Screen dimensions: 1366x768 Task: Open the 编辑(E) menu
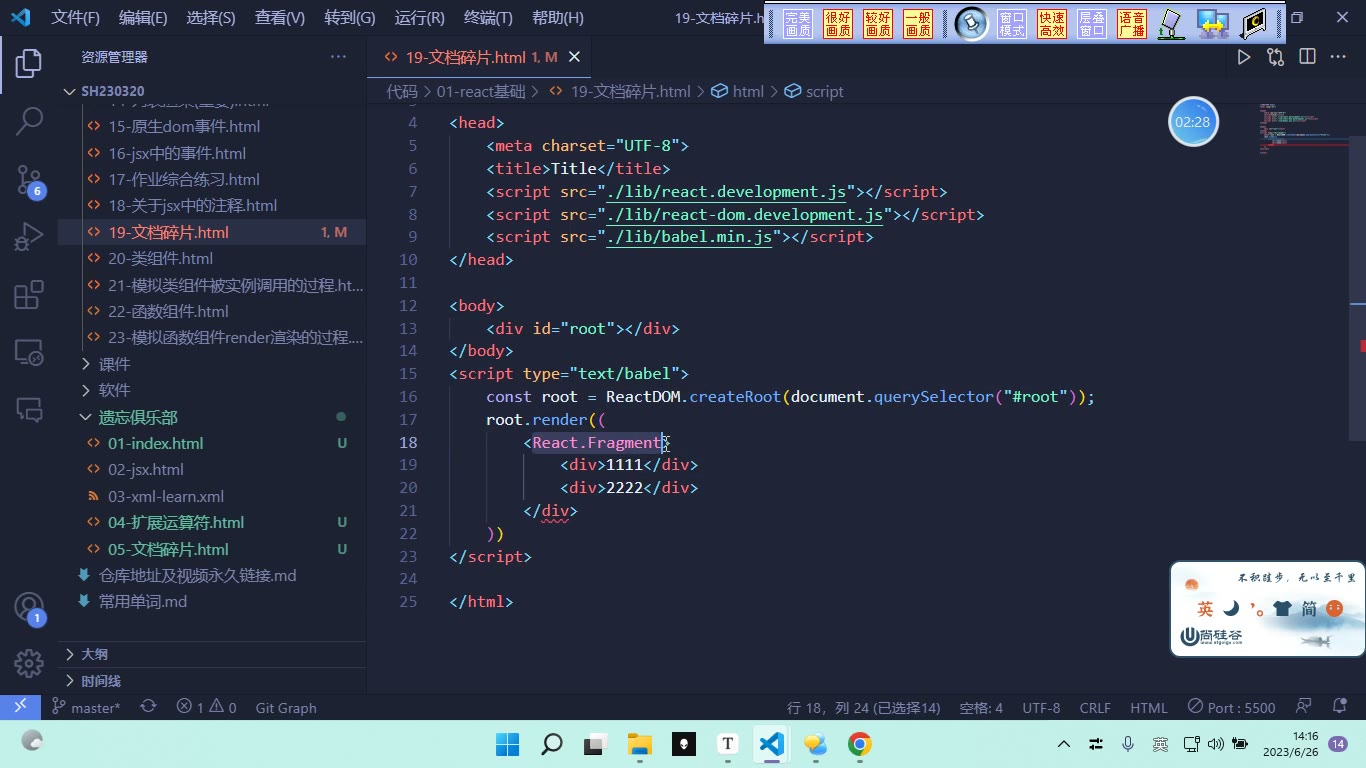click(x=143, y=18)
